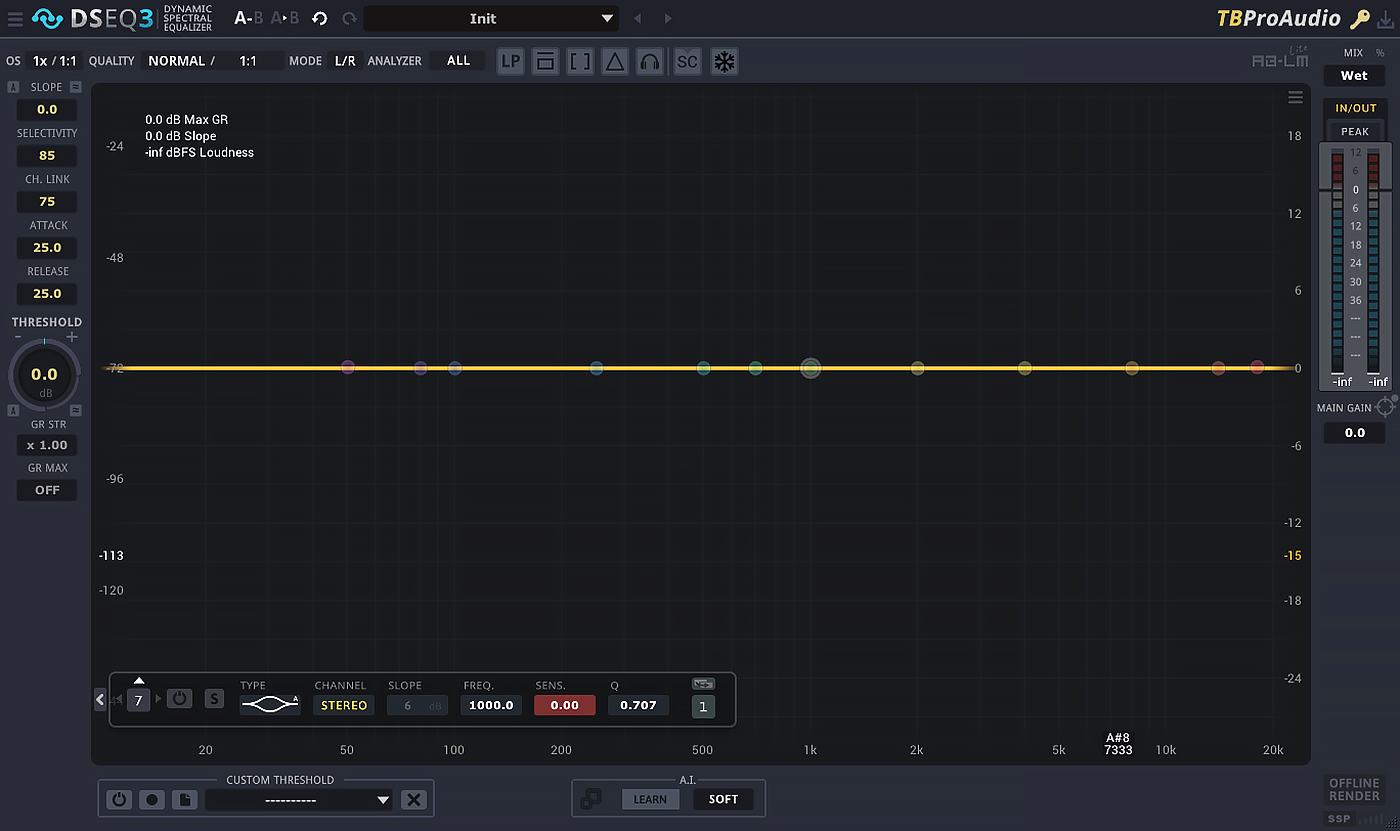1400x831 pixels.
Task: Click the license key icon
Action: [1359, 18]
